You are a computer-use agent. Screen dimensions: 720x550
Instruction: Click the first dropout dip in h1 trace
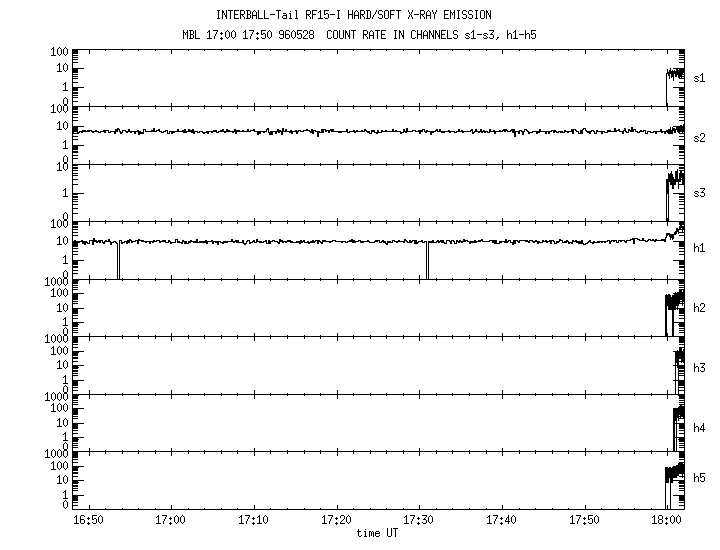(118, 260)
